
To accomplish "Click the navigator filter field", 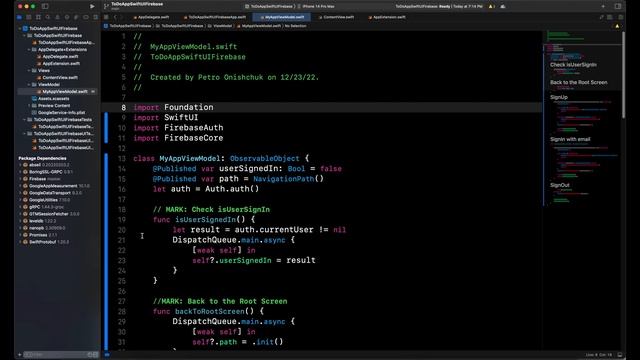I will pyautogui.click(x=60, y=355).
